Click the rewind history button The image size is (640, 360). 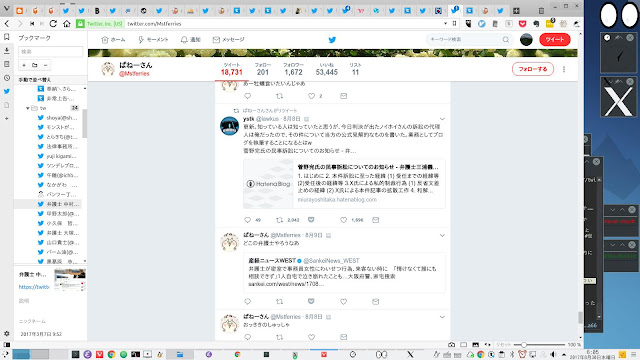click(32, 24)
